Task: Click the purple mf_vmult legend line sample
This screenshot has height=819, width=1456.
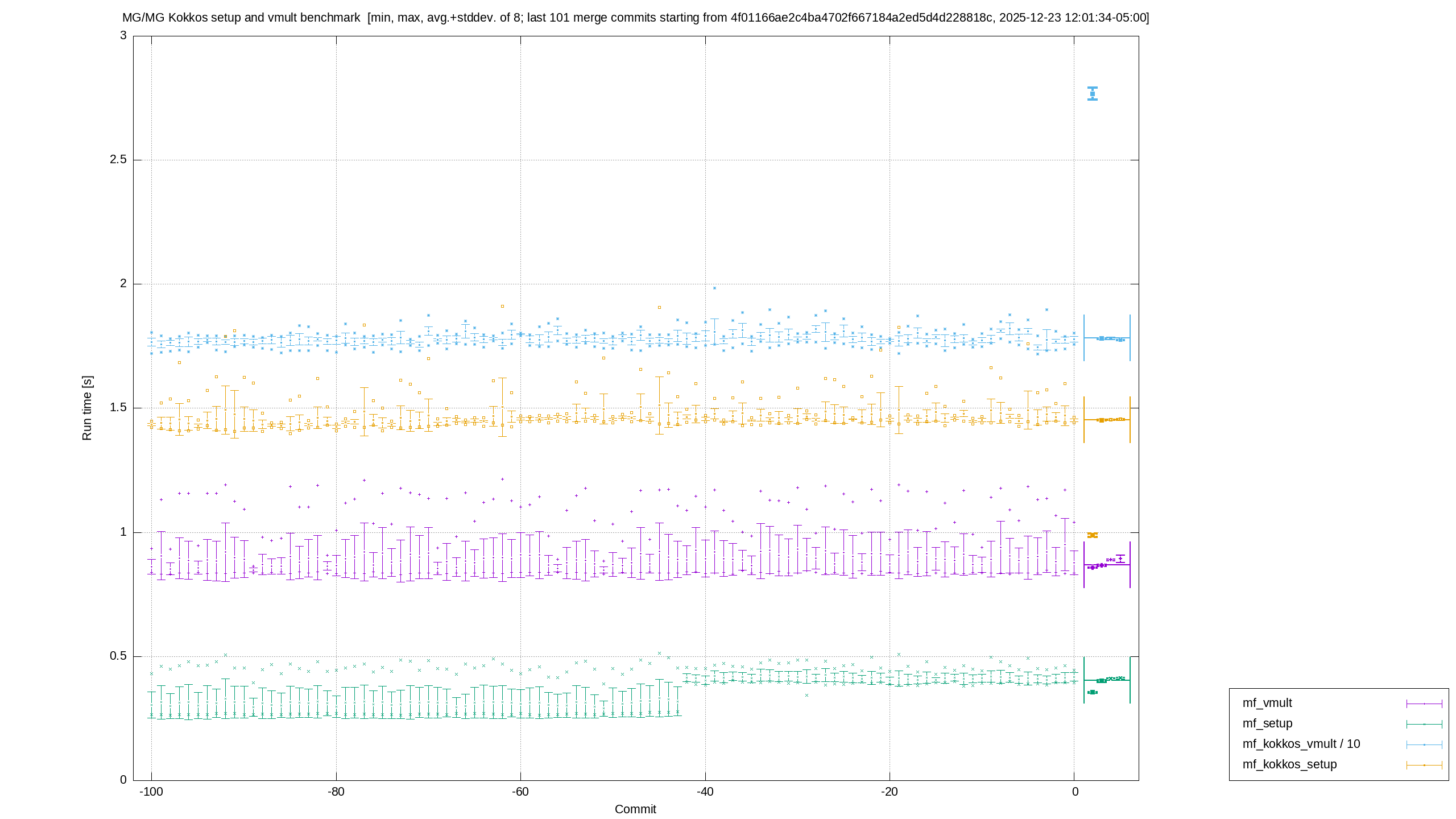Action: [x=1424, y=704]
